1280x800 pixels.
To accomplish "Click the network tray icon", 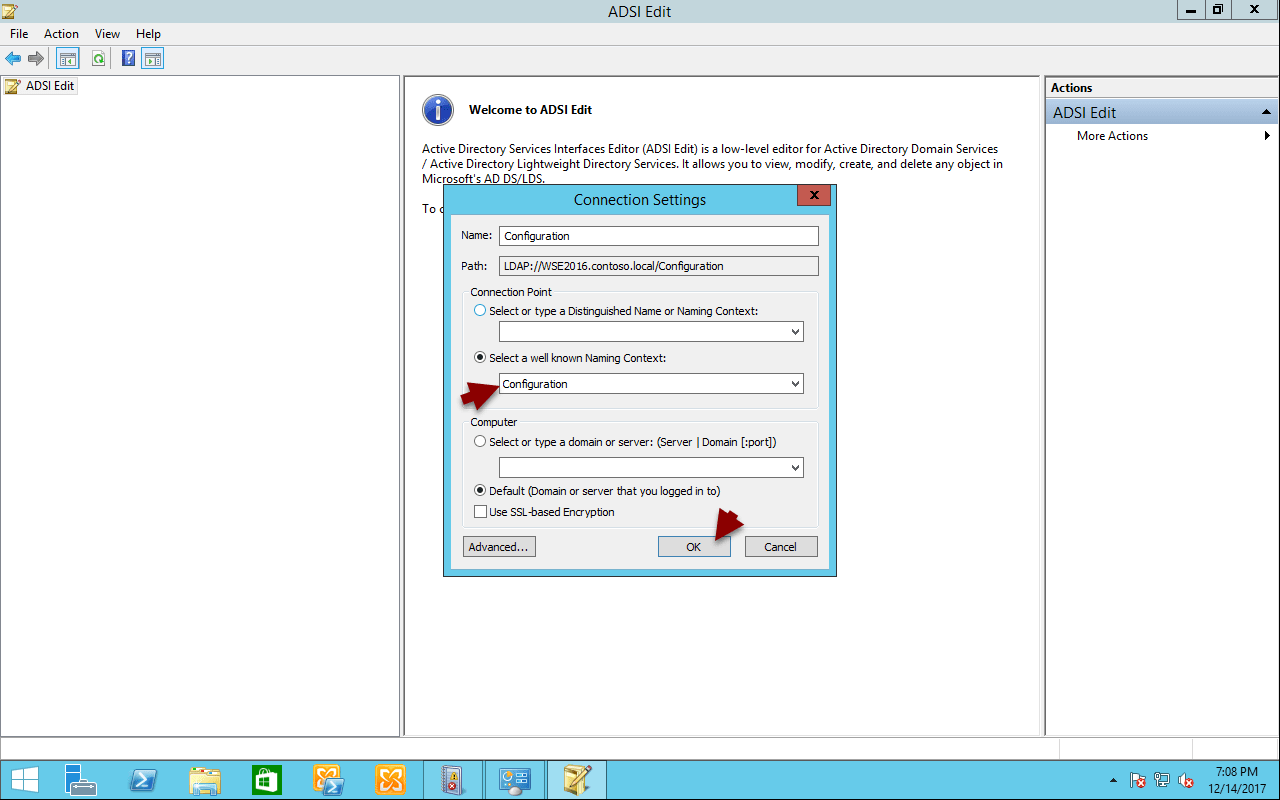I will pos(1162,781).
